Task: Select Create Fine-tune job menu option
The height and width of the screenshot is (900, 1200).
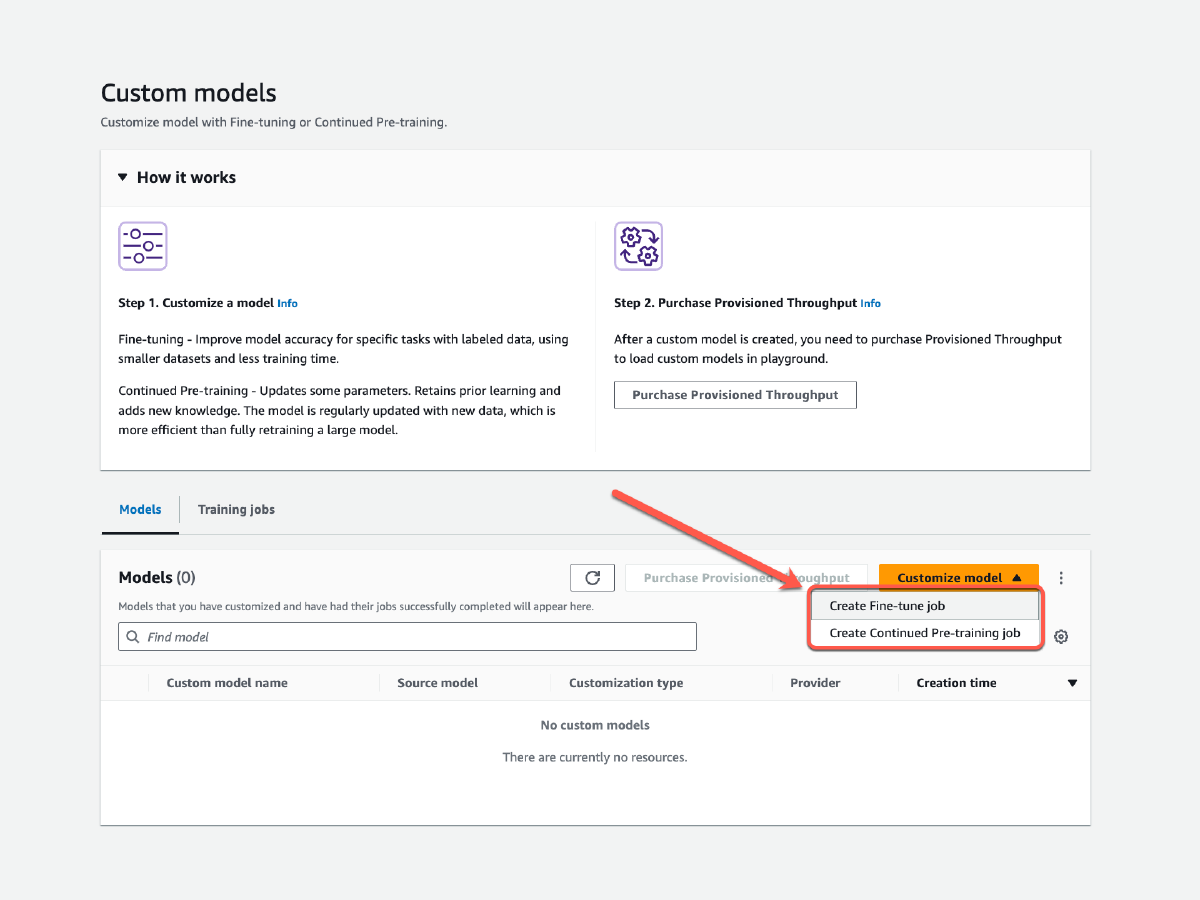Action: coord(887,606)
